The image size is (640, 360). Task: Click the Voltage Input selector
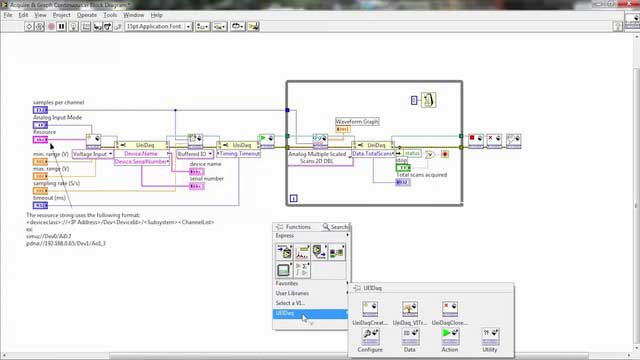pyautogui.click(x=93, y=154)
